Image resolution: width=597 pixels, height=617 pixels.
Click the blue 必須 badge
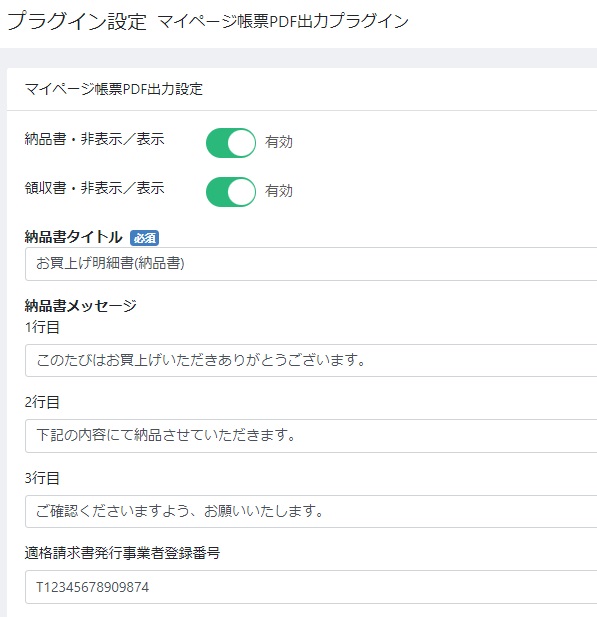click(144, 238)
